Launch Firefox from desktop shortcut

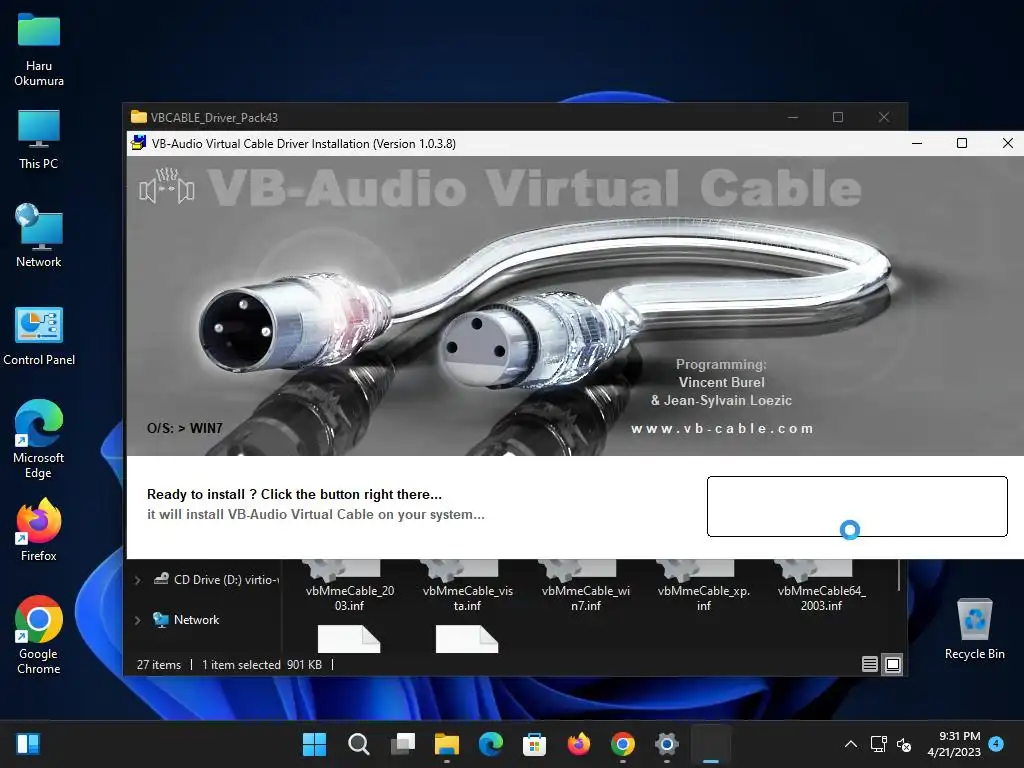39,530
